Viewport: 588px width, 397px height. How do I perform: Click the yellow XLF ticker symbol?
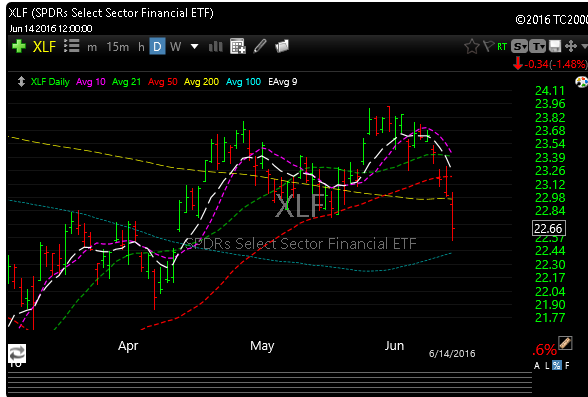[x=44, y=46]
